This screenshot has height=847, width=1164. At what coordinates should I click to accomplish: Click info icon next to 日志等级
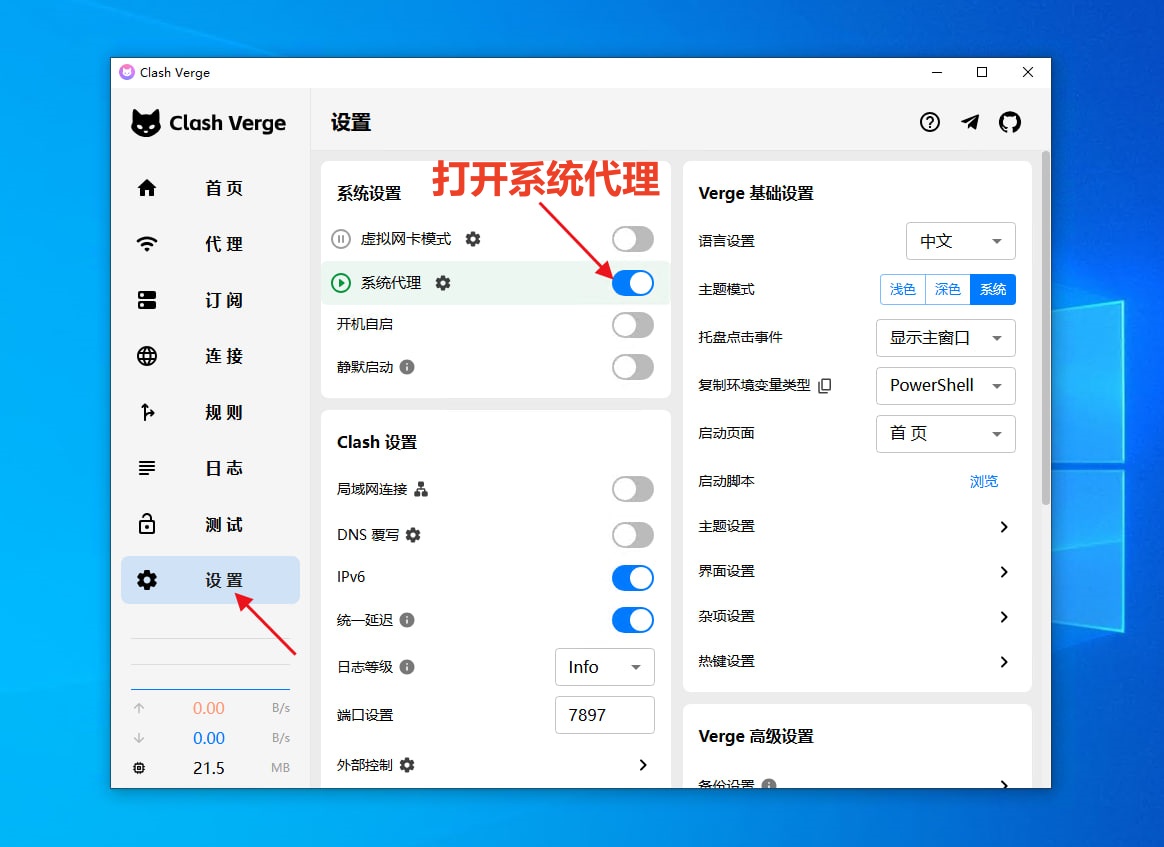tap(407, 667)
